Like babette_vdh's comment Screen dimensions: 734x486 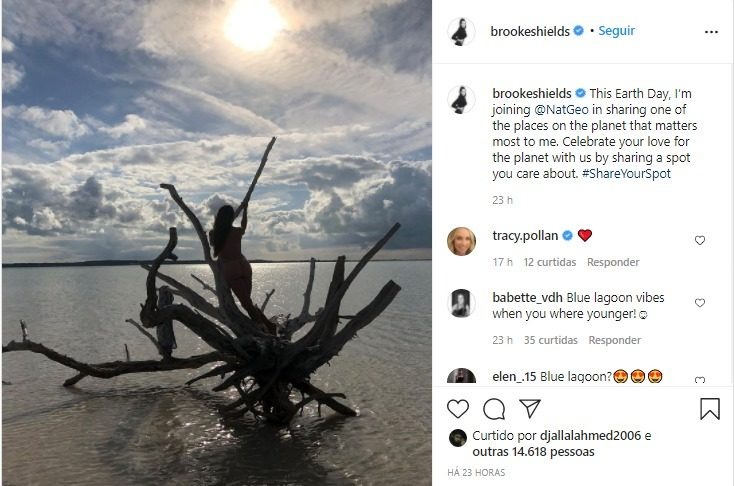(x=700, y=302)
